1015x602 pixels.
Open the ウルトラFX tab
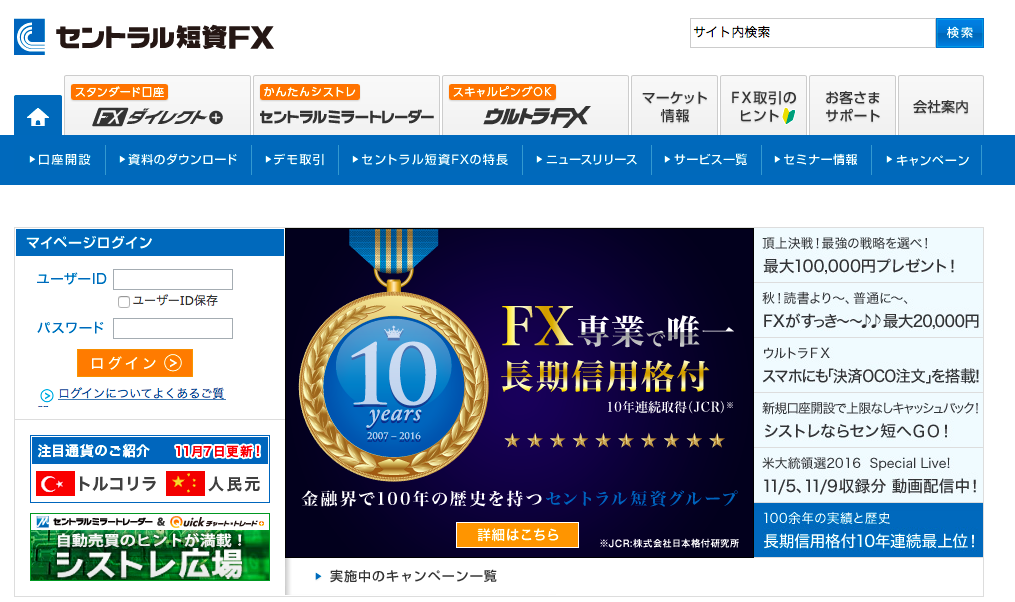[x=535, y=106]
